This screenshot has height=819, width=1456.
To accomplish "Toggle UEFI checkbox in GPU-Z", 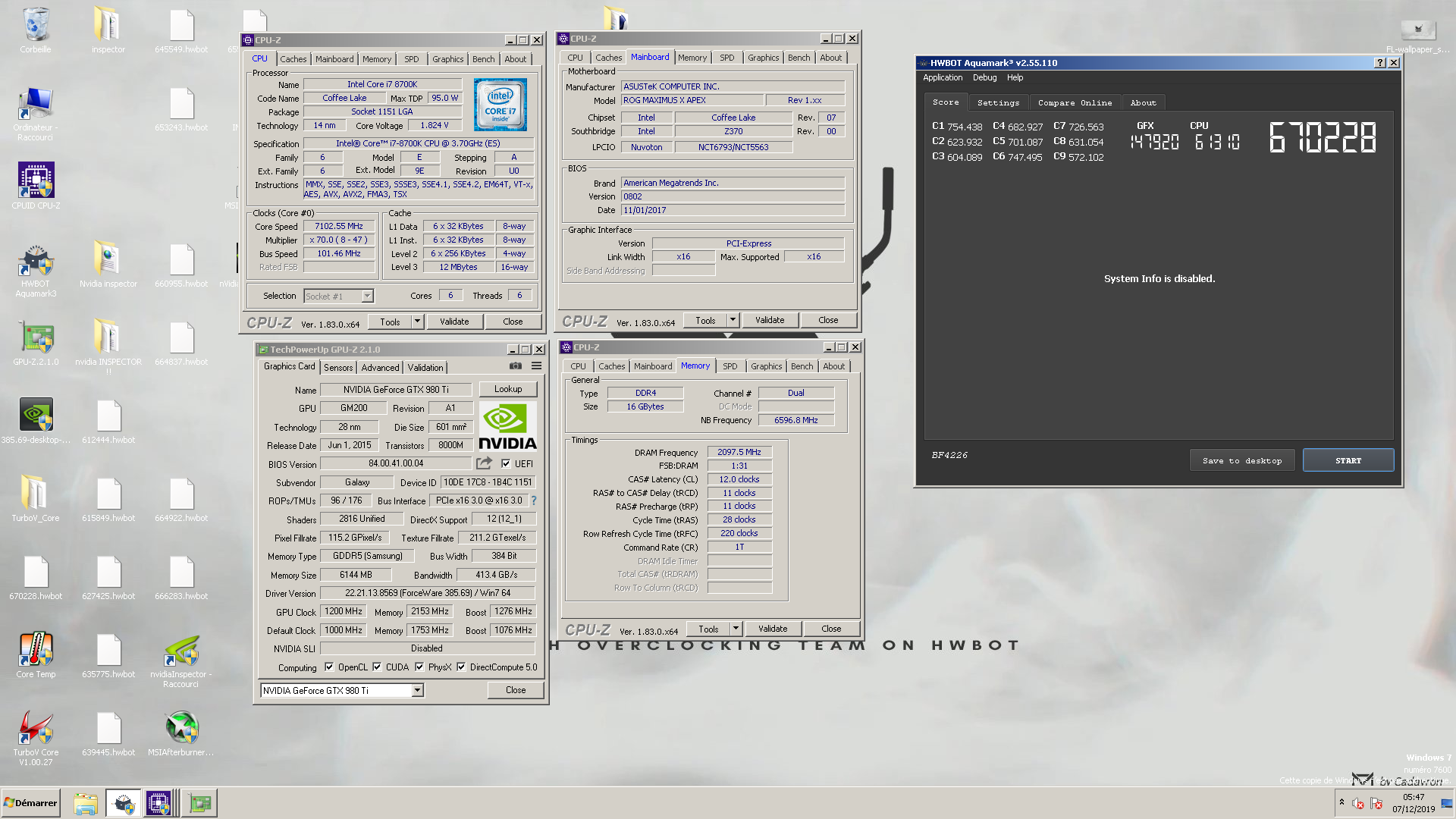I will [506, 463].
